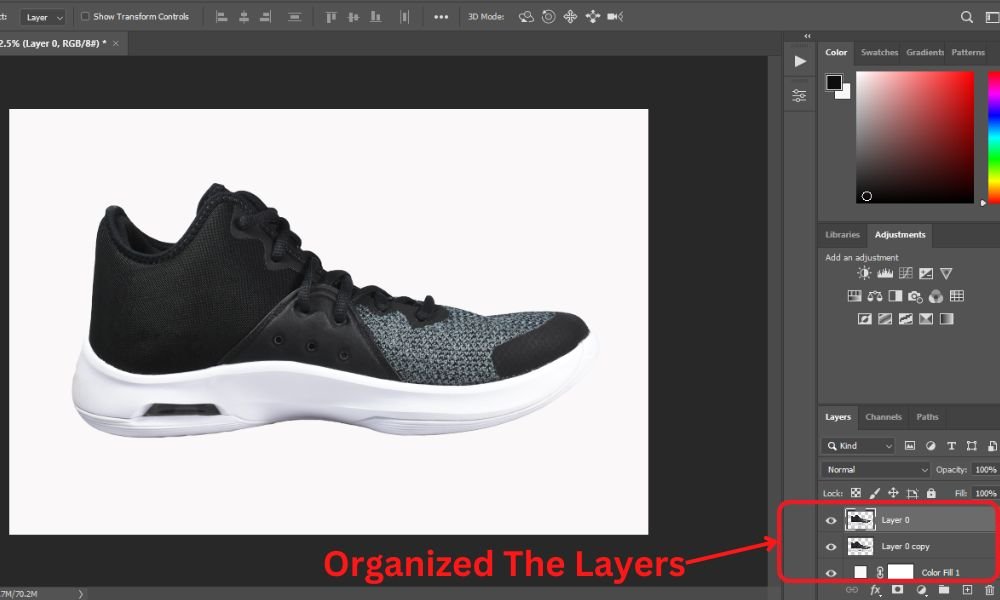This screenshot has height=600, width=1000.
Task: Switch to the Paths tab
Action: point(927,417)
